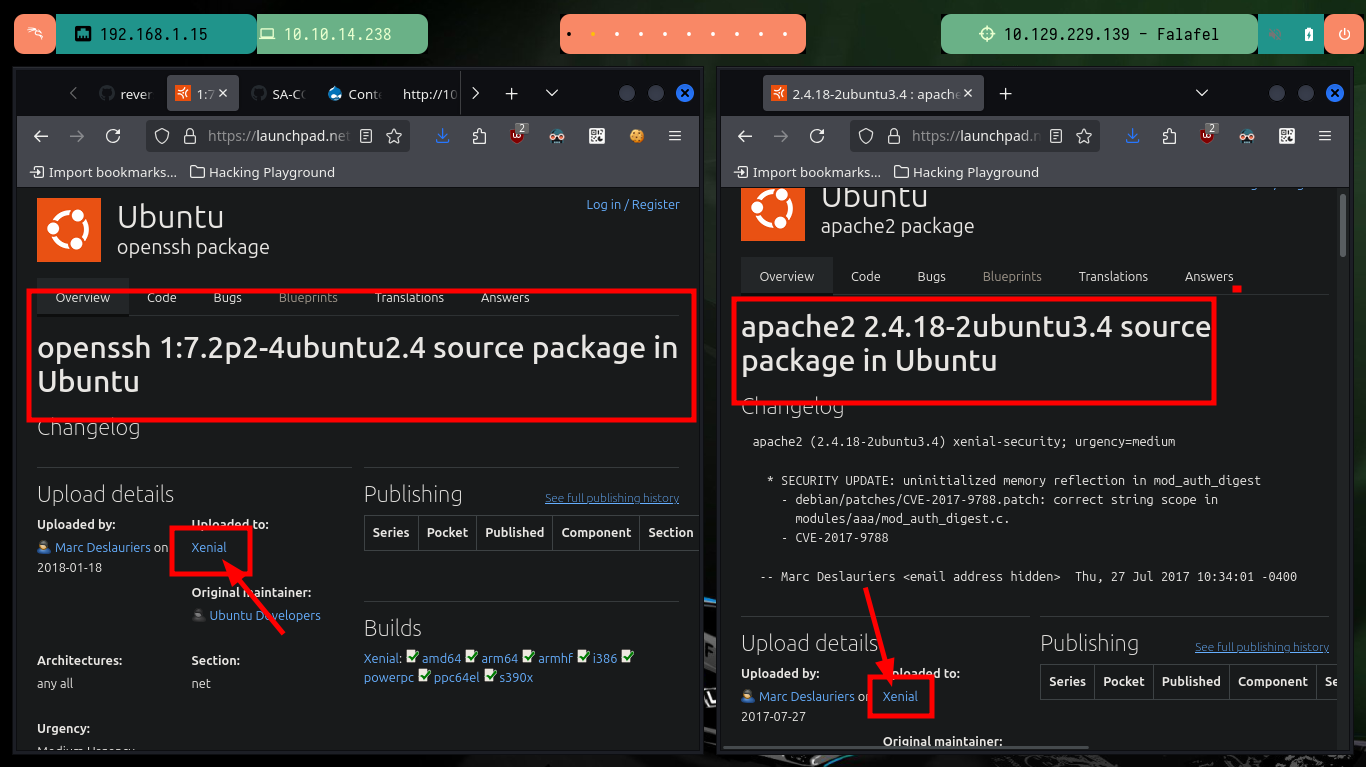This screenshot has height=767, width=1366.
Task: Click the tab strip forward arrow in openssh window
Action: click(x=475, y=93)
